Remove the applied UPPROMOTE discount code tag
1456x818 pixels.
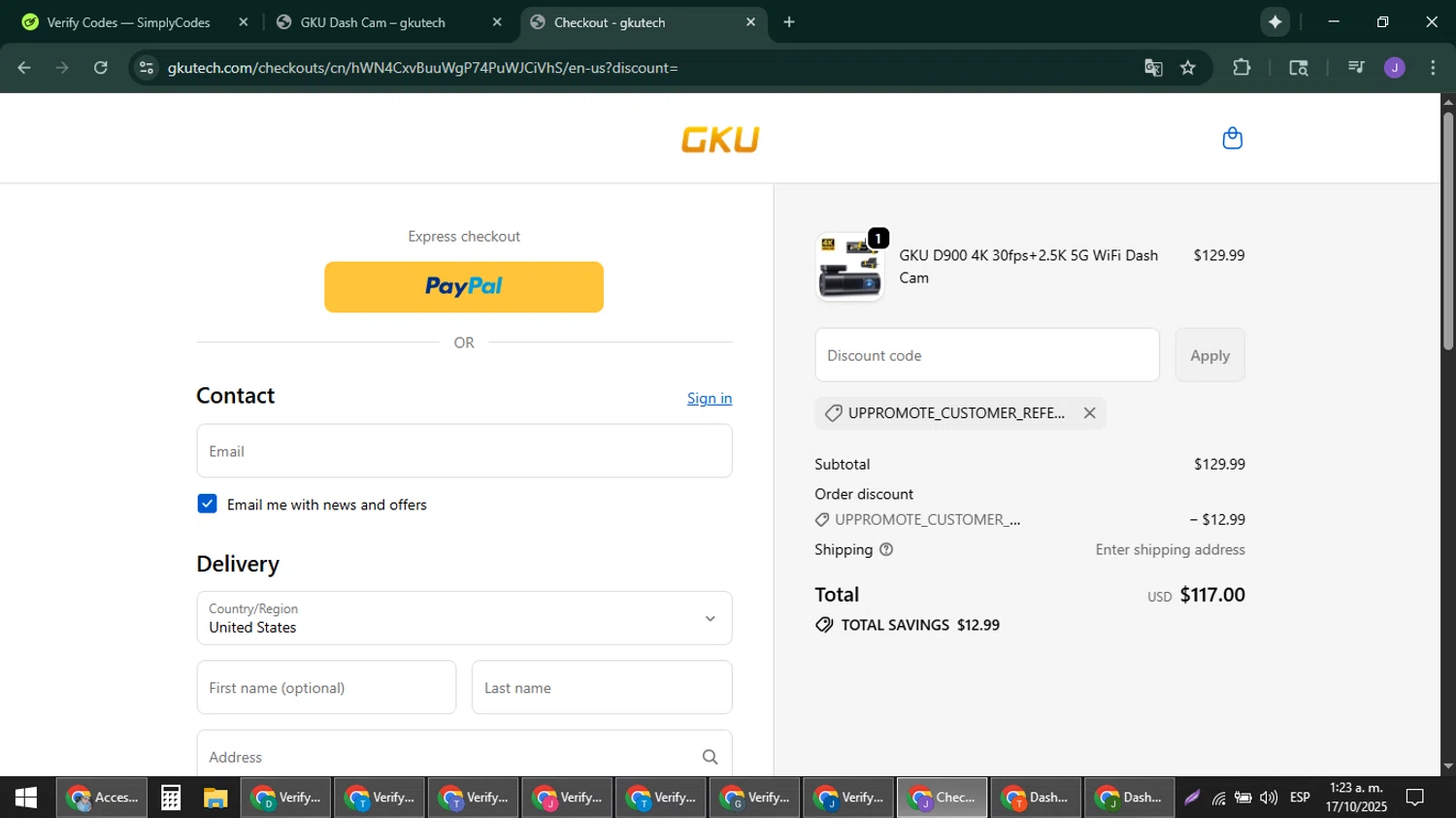[1089, 413]
